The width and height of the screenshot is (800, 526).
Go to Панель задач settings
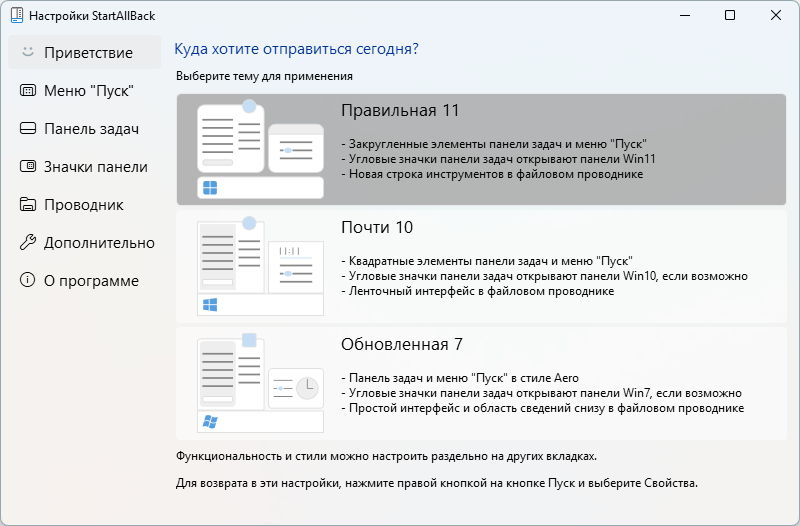pyautogui.click(x=84, y=129)
